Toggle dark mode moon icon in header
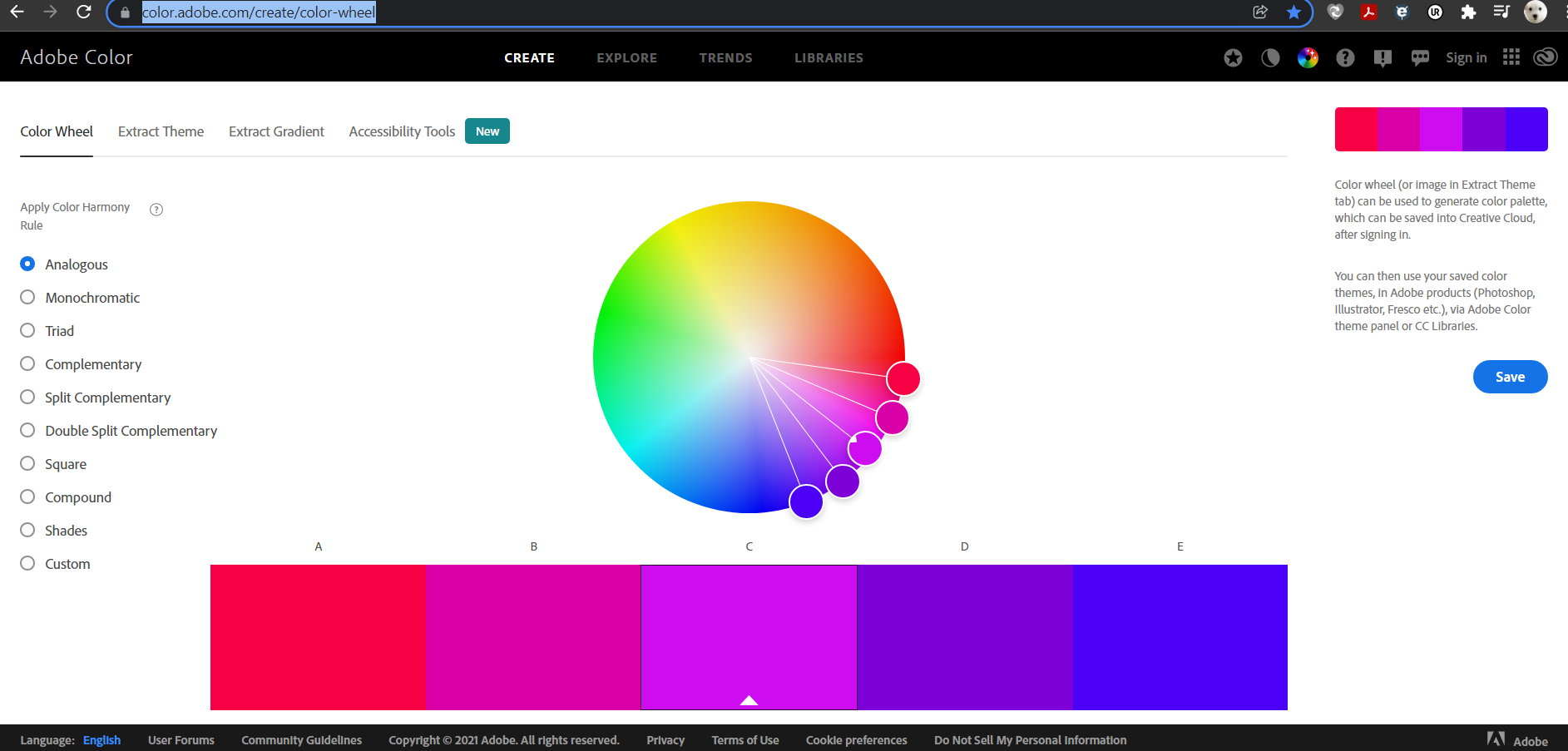Image resolution: width=1568 pixels, height=751 pixels. click(1270, 57)
